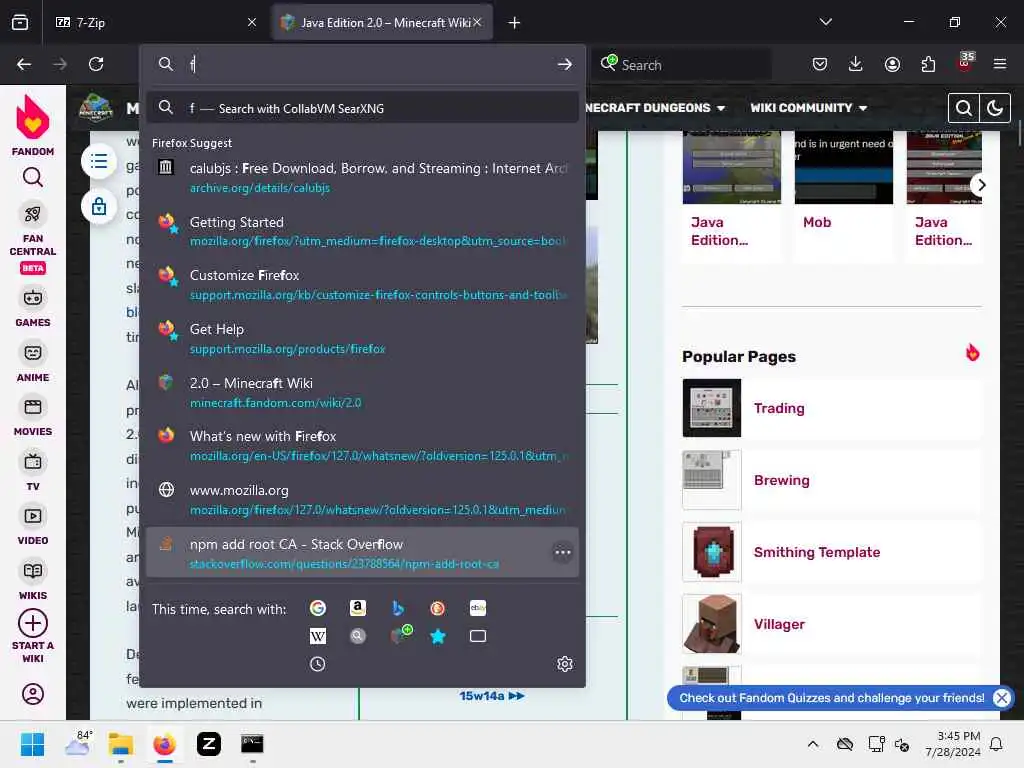Image resolution: width=1024 pixels, height=768 pixels.
Task: Open the new tab plus button
Action: pos(515,23)
